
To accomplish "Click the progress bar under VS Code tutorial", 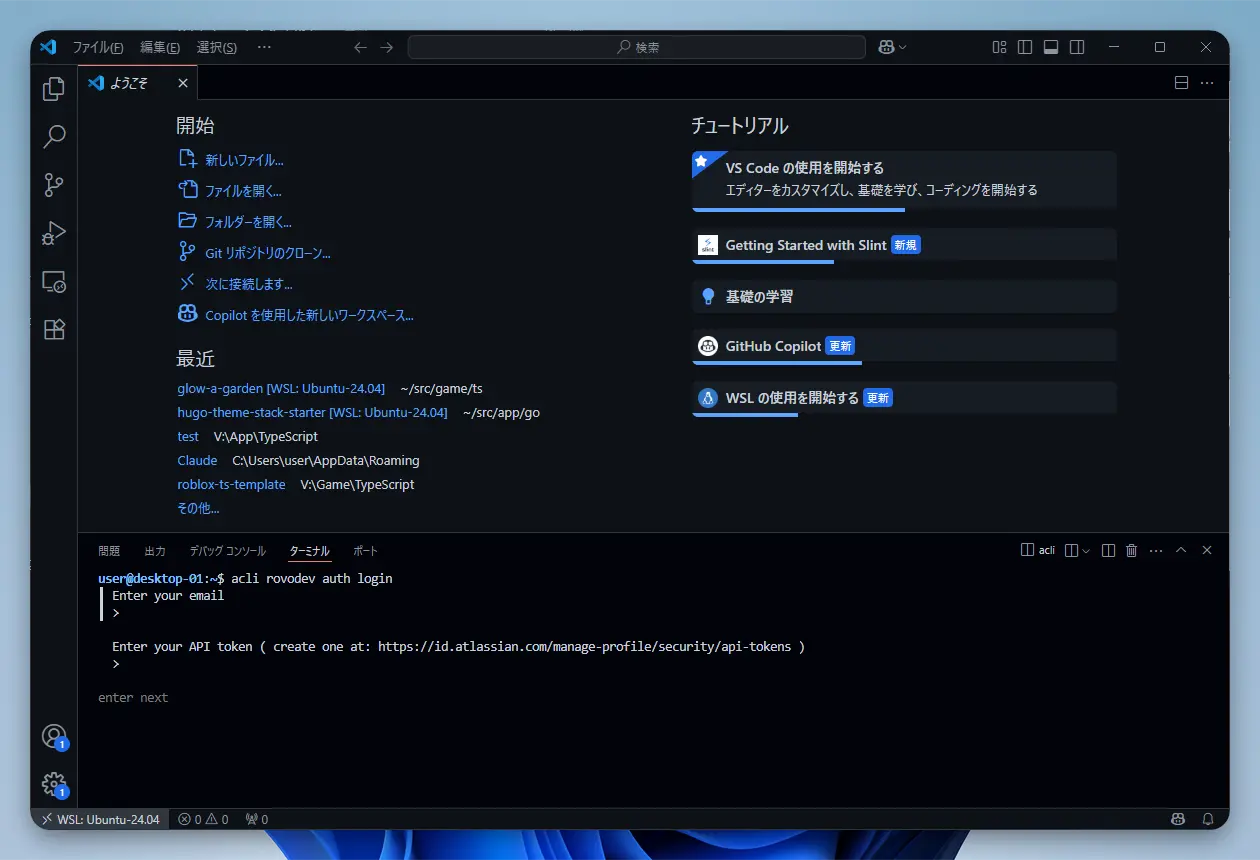I will tap(798, 209).
